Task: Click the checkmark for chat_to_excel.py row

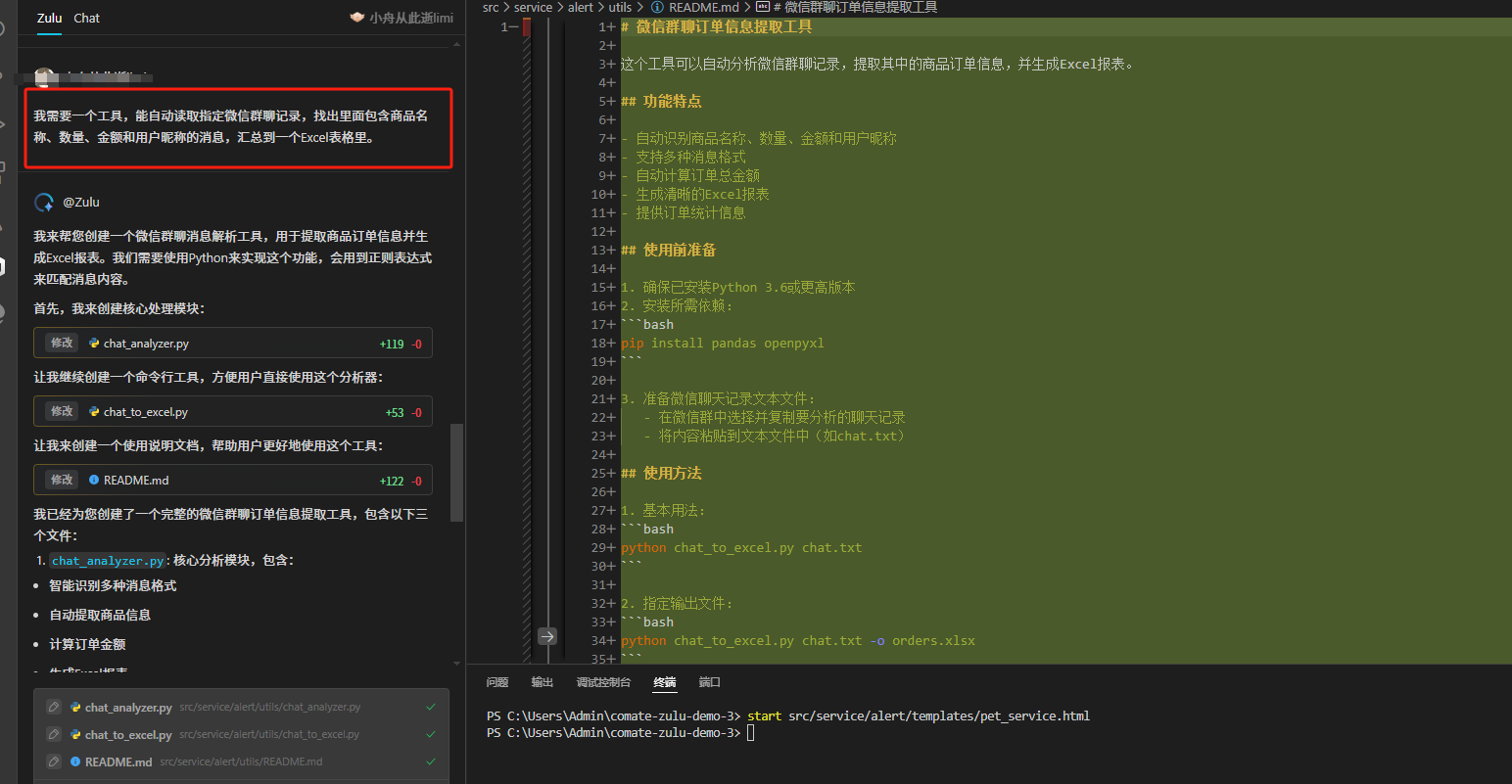Action: pos(431,734)
